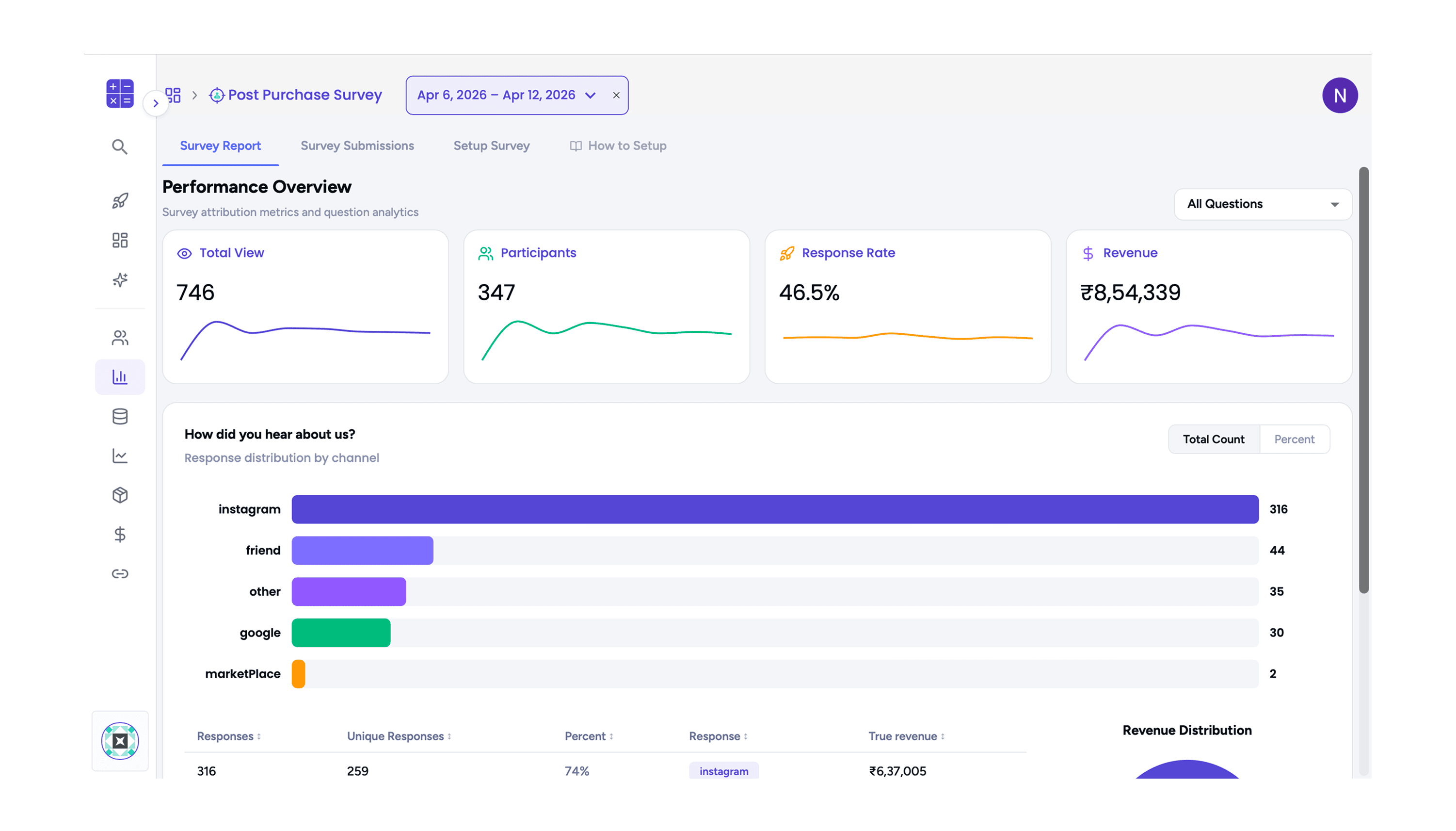Switch to Survey Submissions tab
The image size is (1456, 831).
click(x=357, y=146)
